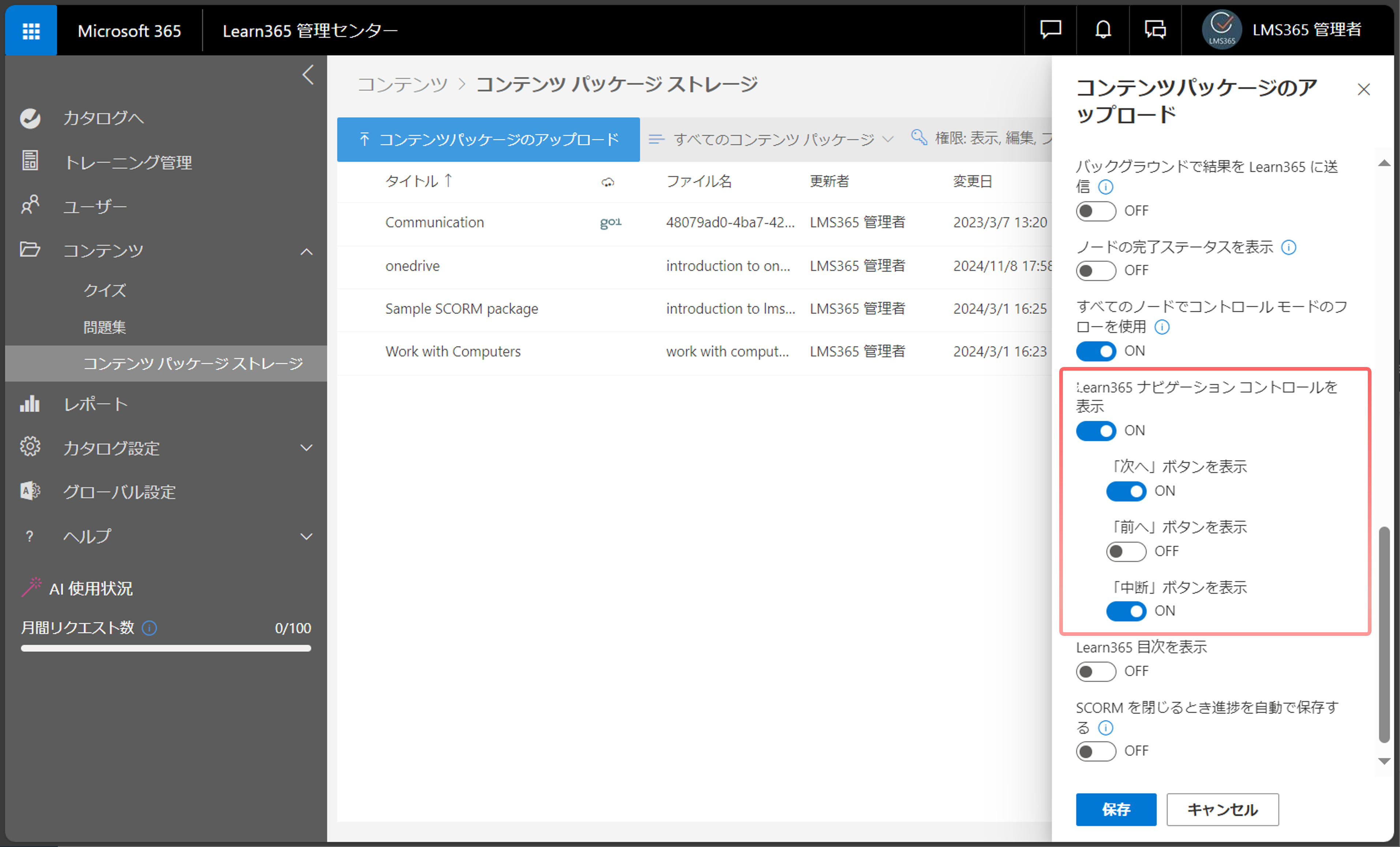1400x847 pixels.
Task: Open the notifications bell
Action: [1103, 29]
